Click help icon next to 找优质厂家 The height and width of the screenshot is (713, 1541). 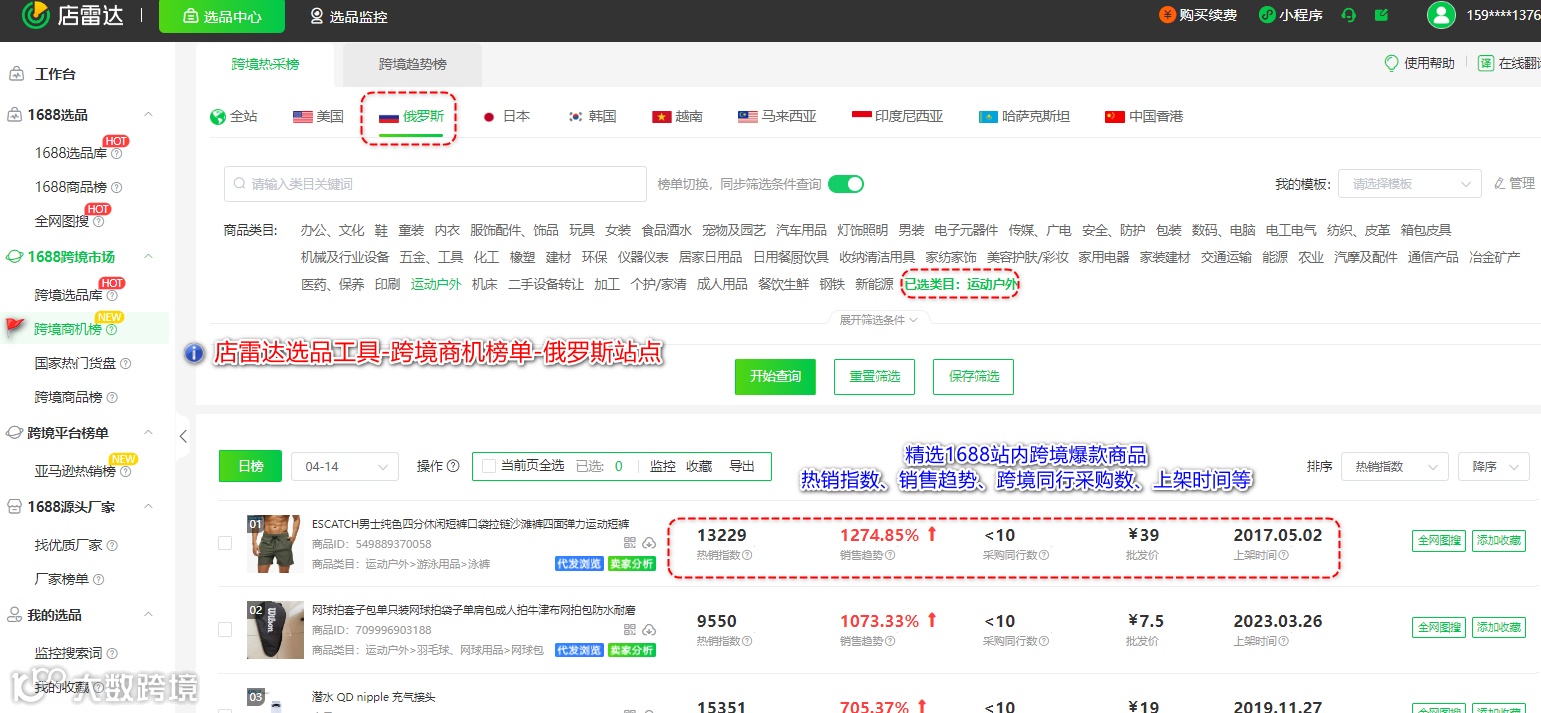(111, 546)
